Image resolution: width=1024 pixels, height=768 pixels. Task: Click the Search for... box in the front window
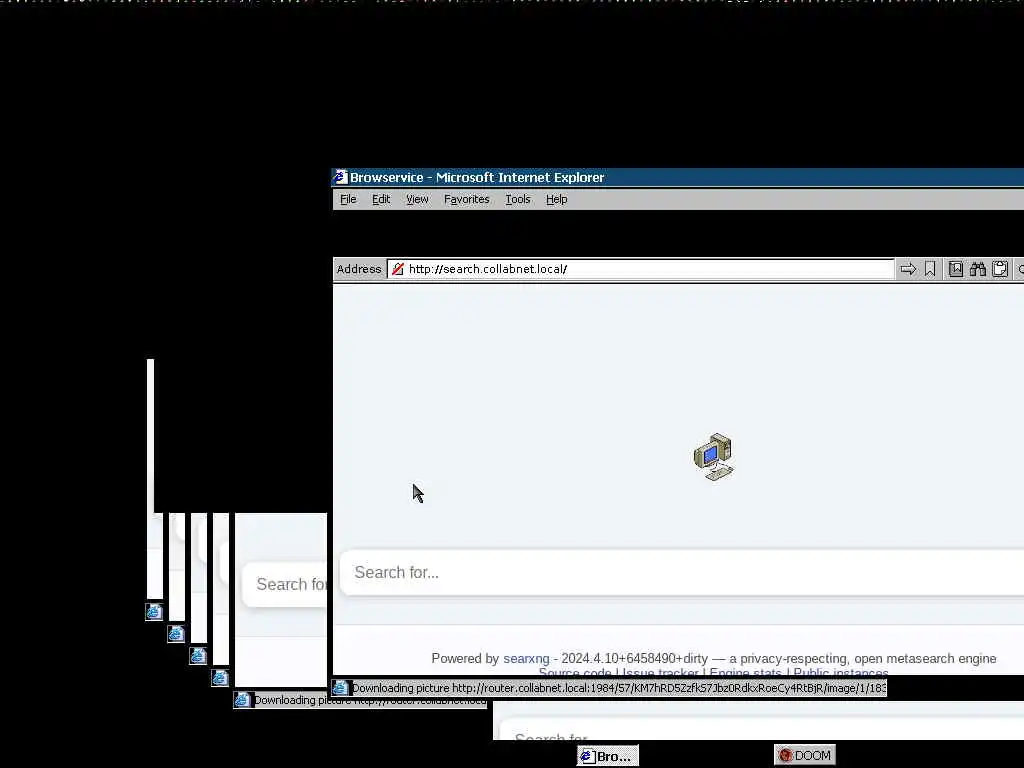tap(682, 573)
